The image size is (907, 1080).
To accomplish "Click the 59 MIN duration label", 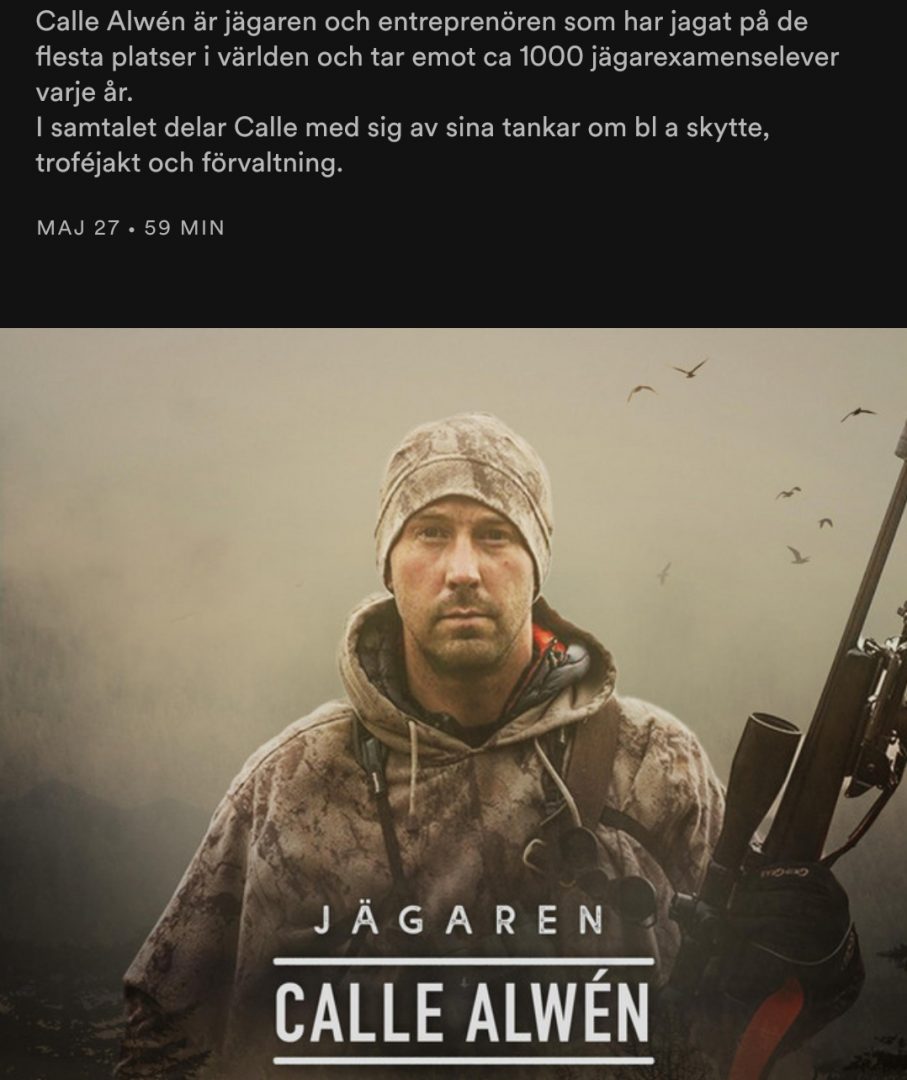I will pos(184,228).
